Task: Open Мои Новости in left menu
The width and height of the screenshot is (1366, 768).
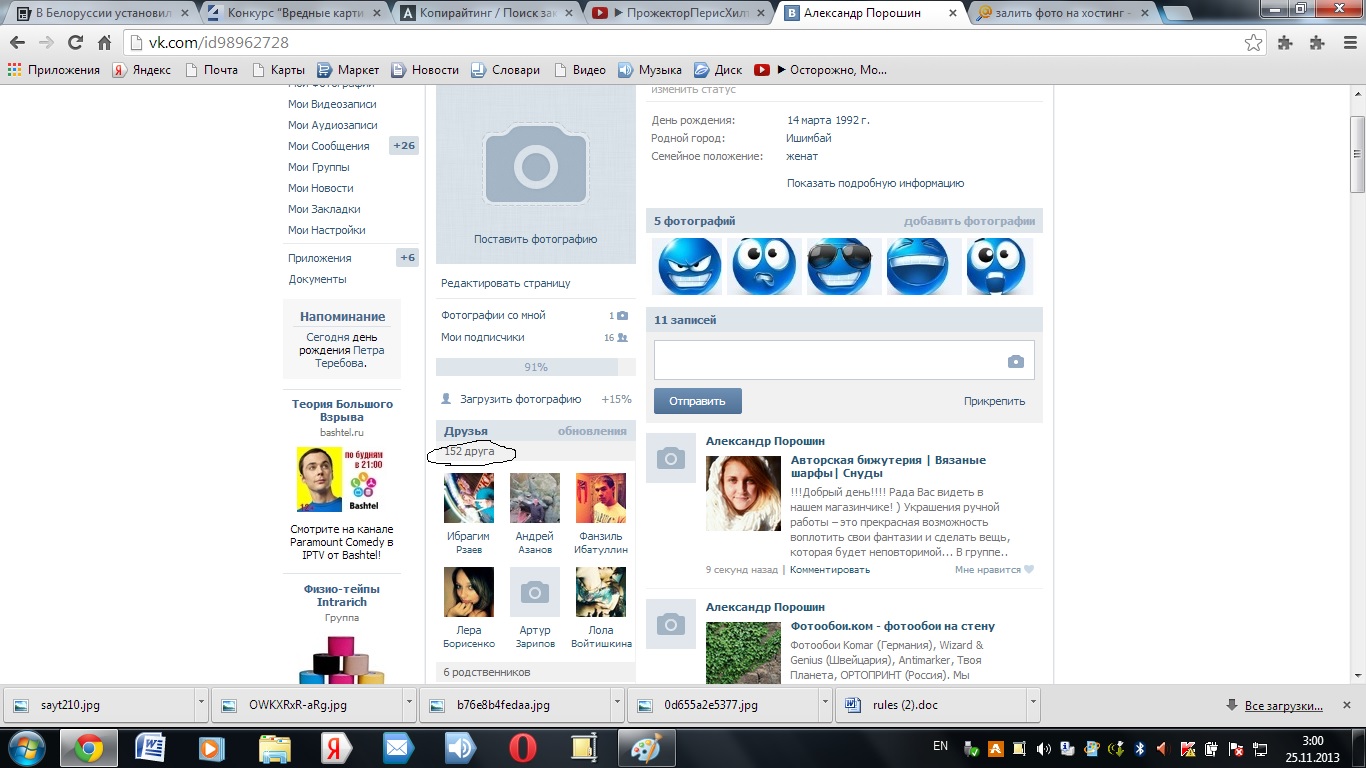Action: click(320, 188)
